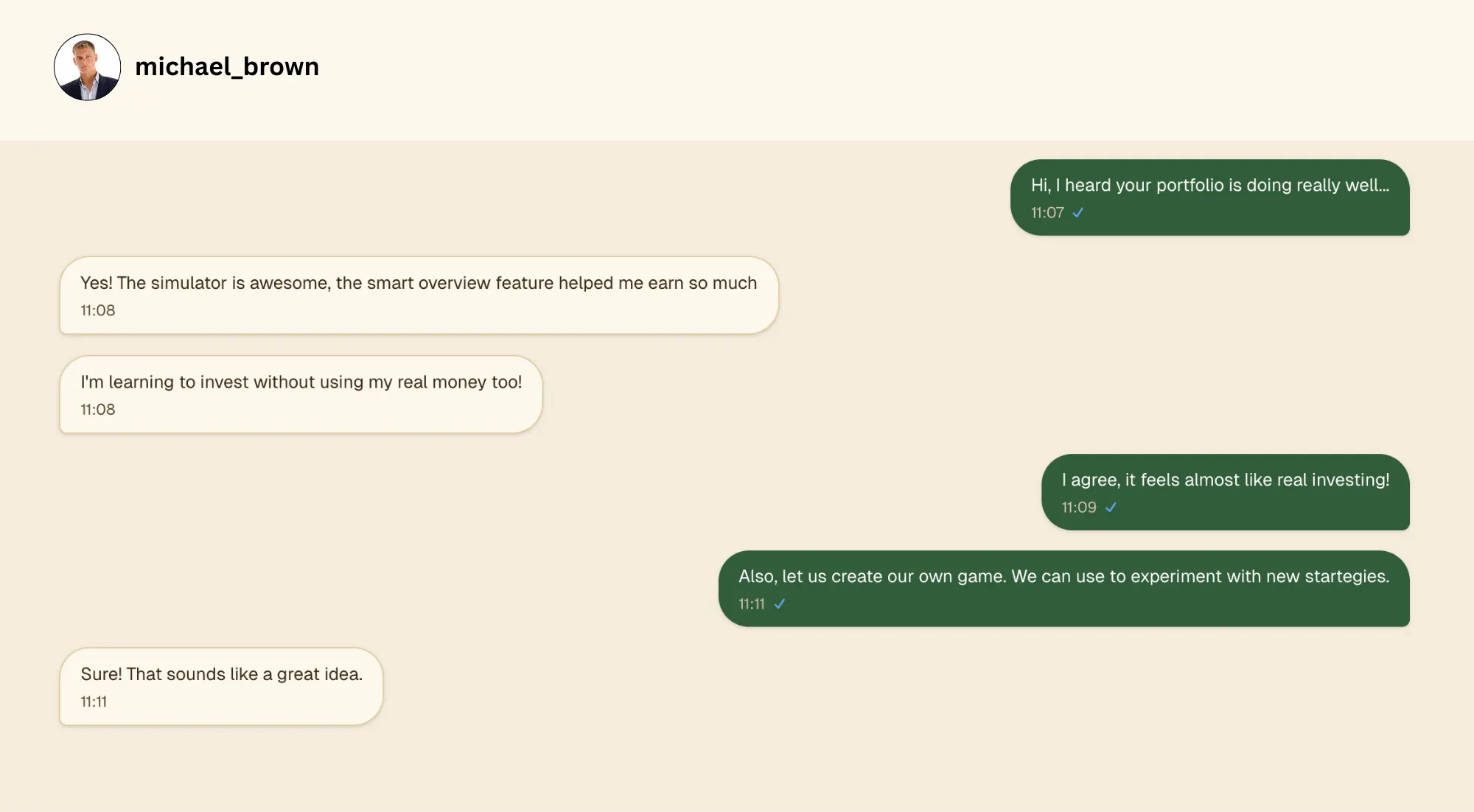
Task: Select the 'Sure! That sounds like a great idea' message
Action: click(x=221, y=675)
